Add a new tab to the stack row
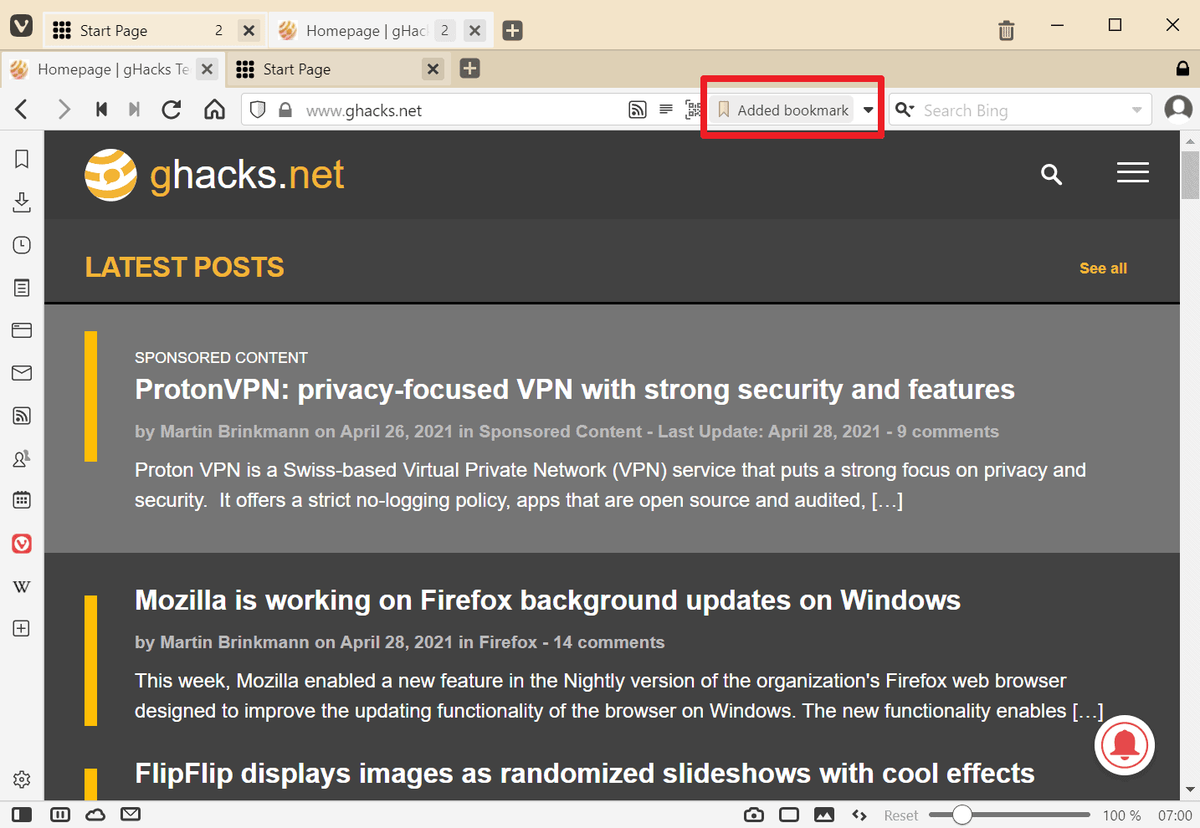Image resolution: width=1200 pixels, height=828 pixels. click(469, 69)
